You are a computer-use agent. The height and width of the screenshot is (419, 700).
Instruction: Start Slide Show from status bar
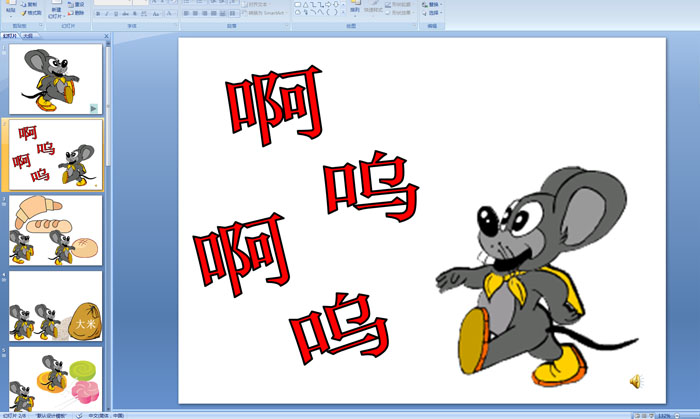point(651,416)
